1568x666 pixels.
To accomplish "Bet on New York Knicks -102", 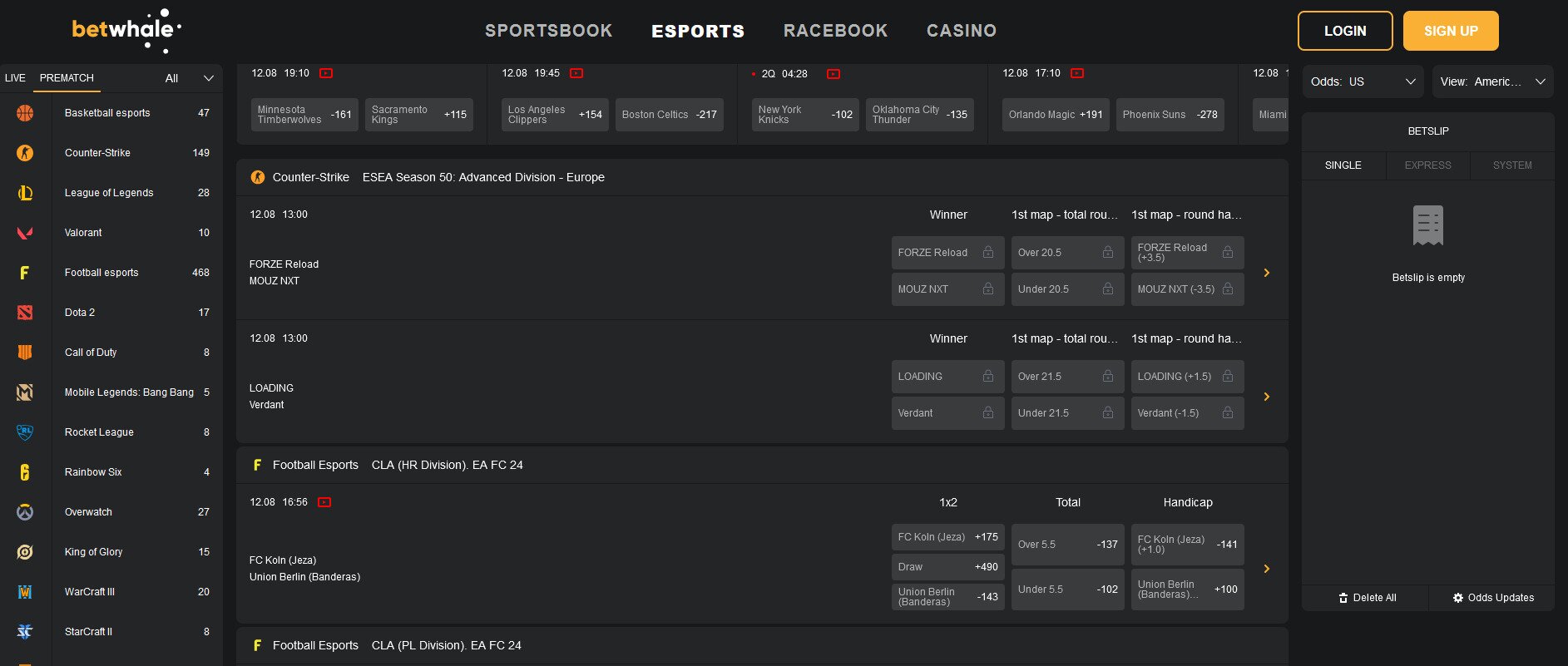I will pyautogui.click(x=805, y=115).
